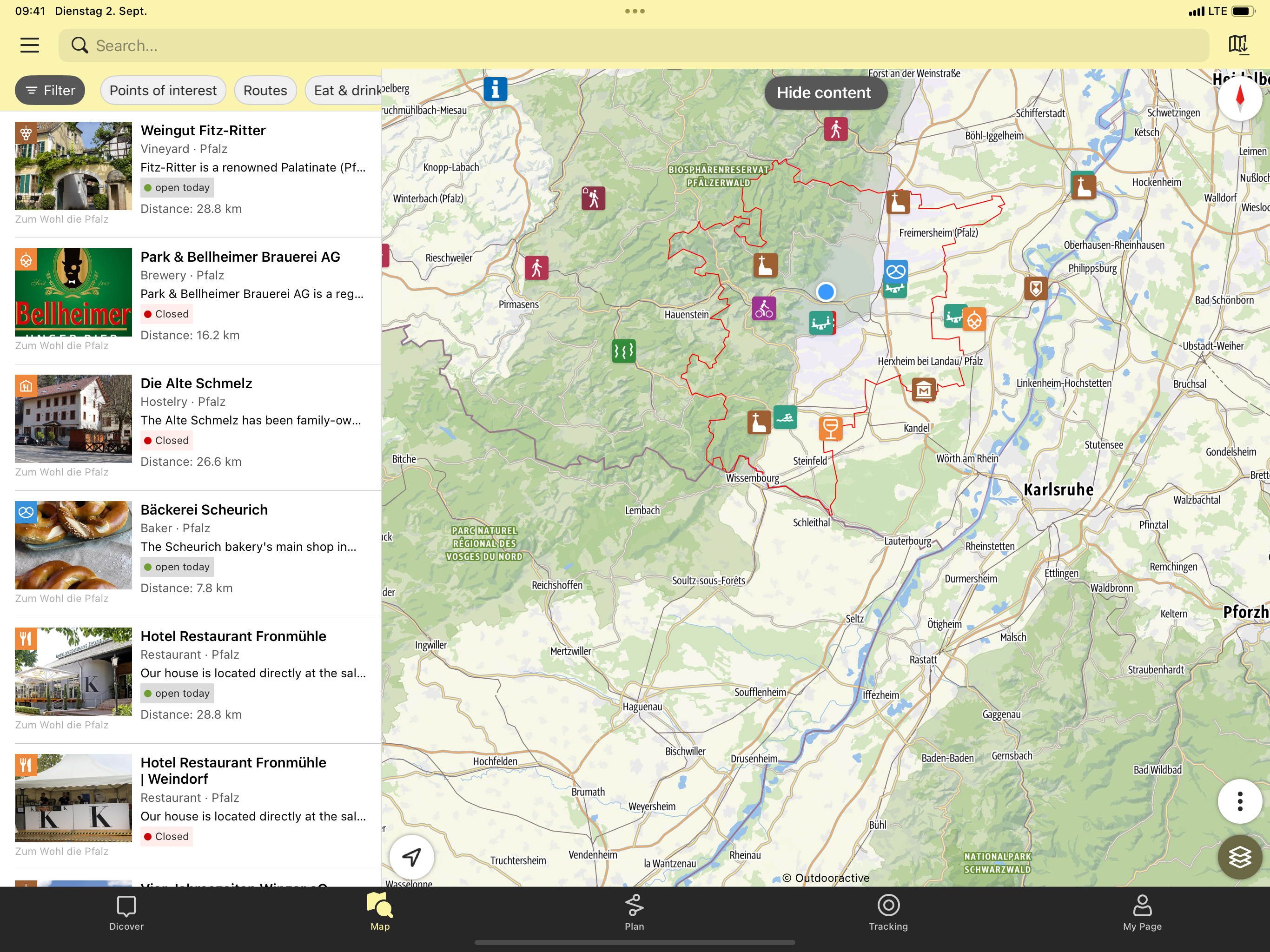Select the backpacker hiking marker near Winterbach
This screenshot has height=952, width=1270.
pos(593,198)
